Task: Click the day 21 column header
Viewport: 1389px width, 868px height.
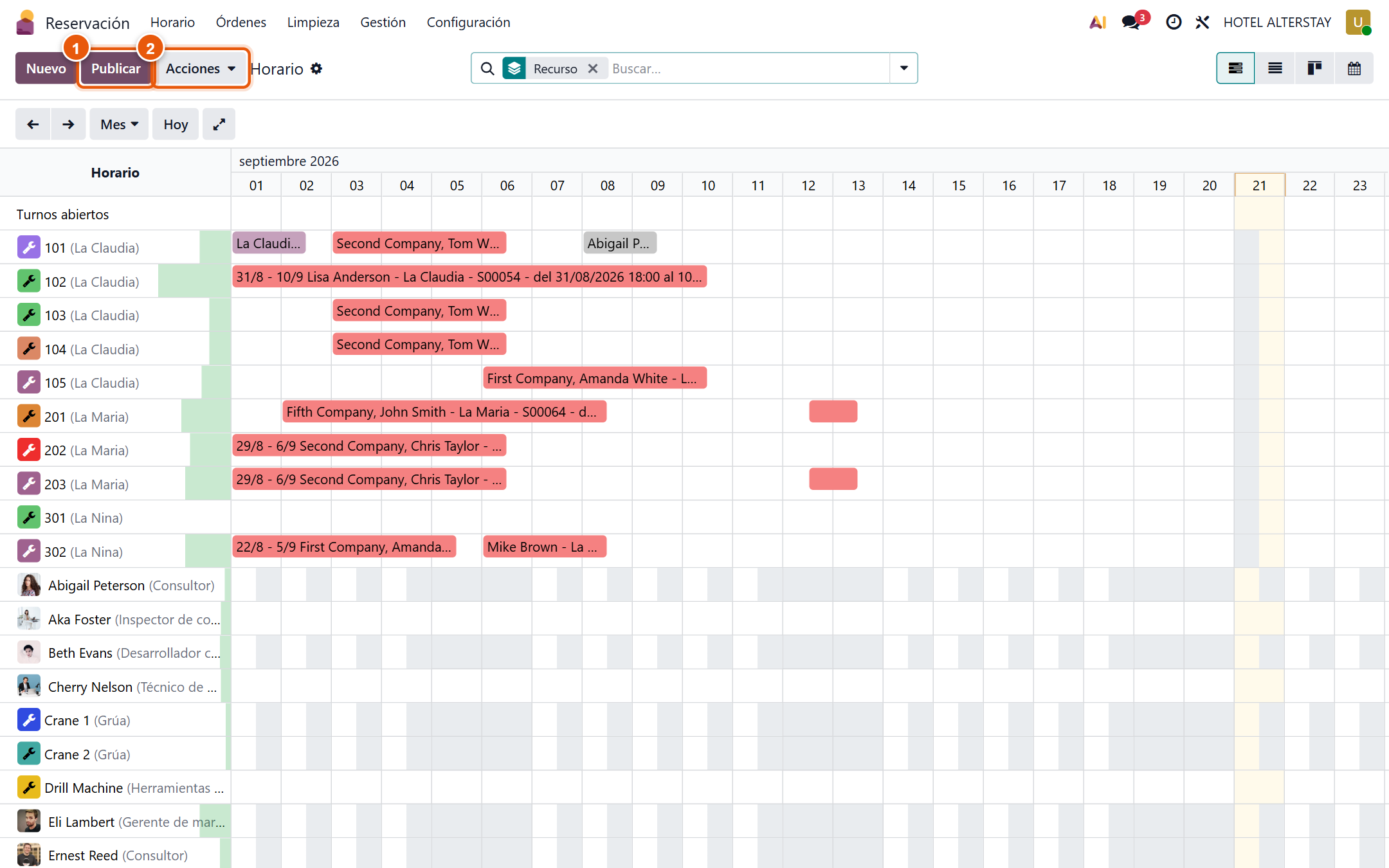Action: pos(1260,185)
